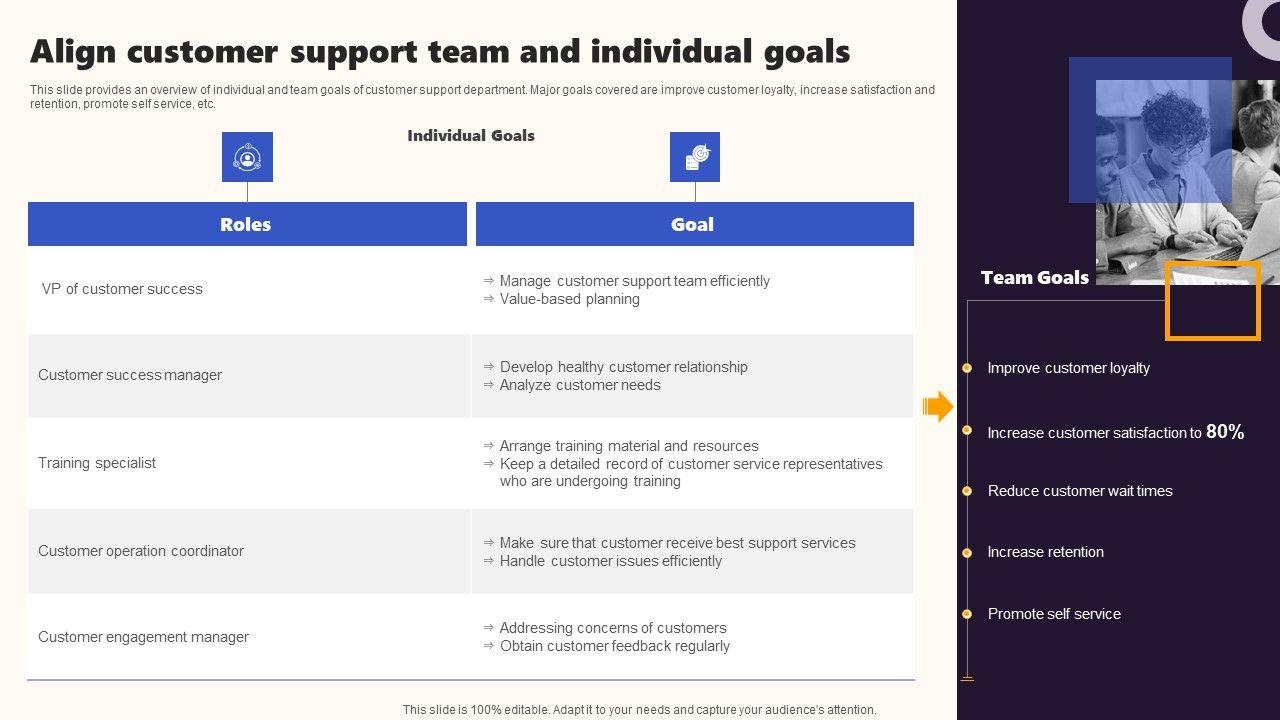Click the Team Goals heading
Image resolution: width=1280 pixels, height=720 pixels.
pyautogui.click(x=1034, y=277)
